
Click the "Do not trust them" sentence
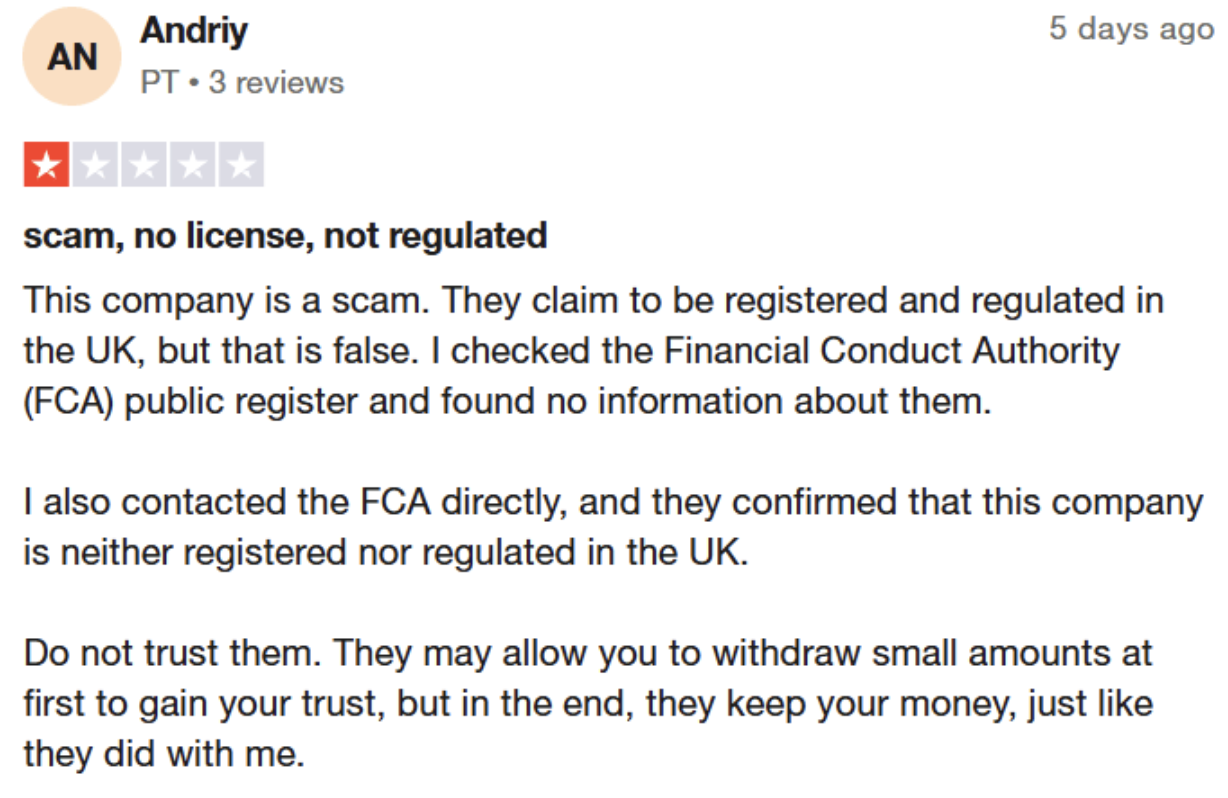click(x=170, y=654)
